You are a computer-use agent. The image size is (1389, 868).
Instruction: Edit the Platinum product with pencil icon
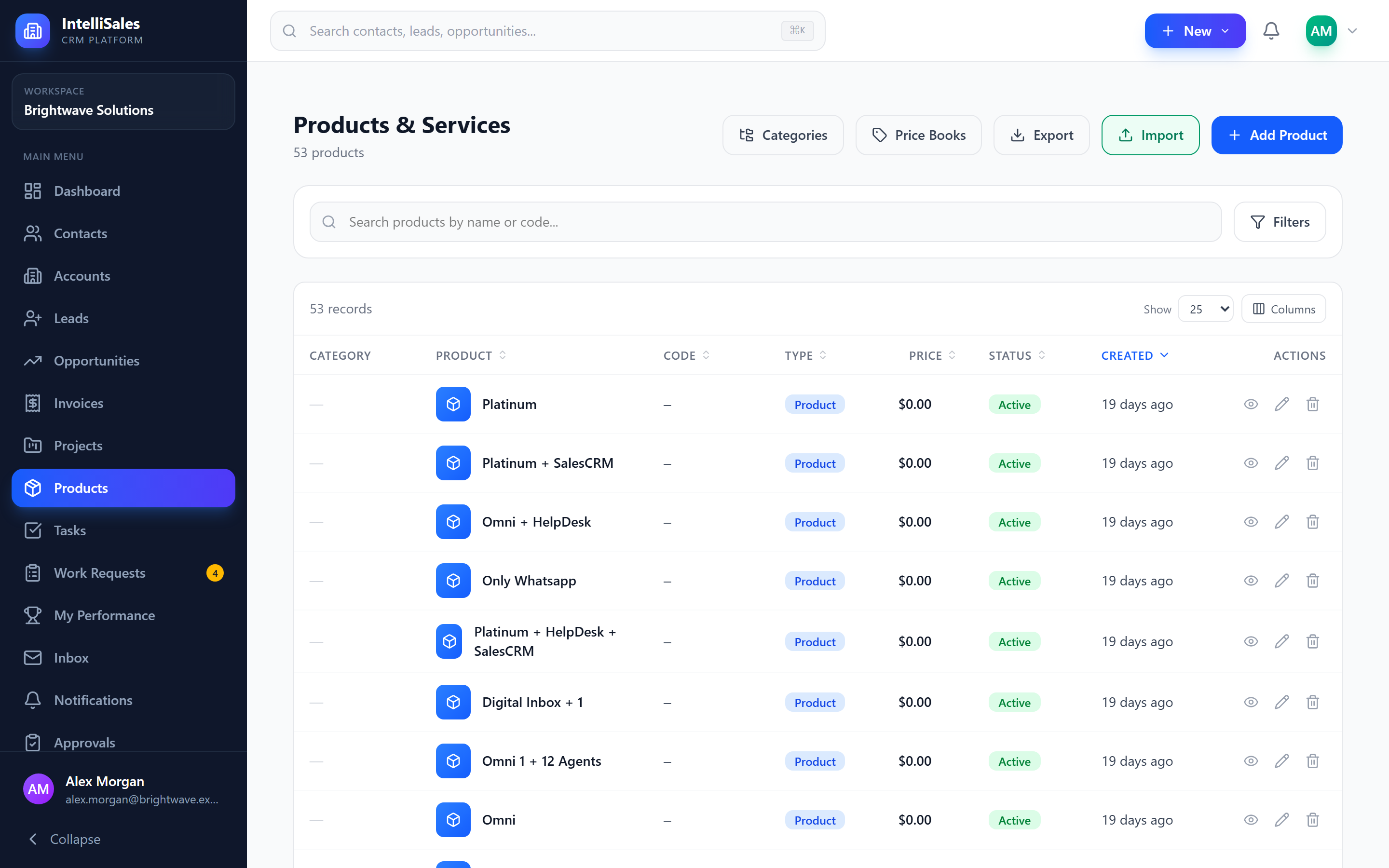1281,404
